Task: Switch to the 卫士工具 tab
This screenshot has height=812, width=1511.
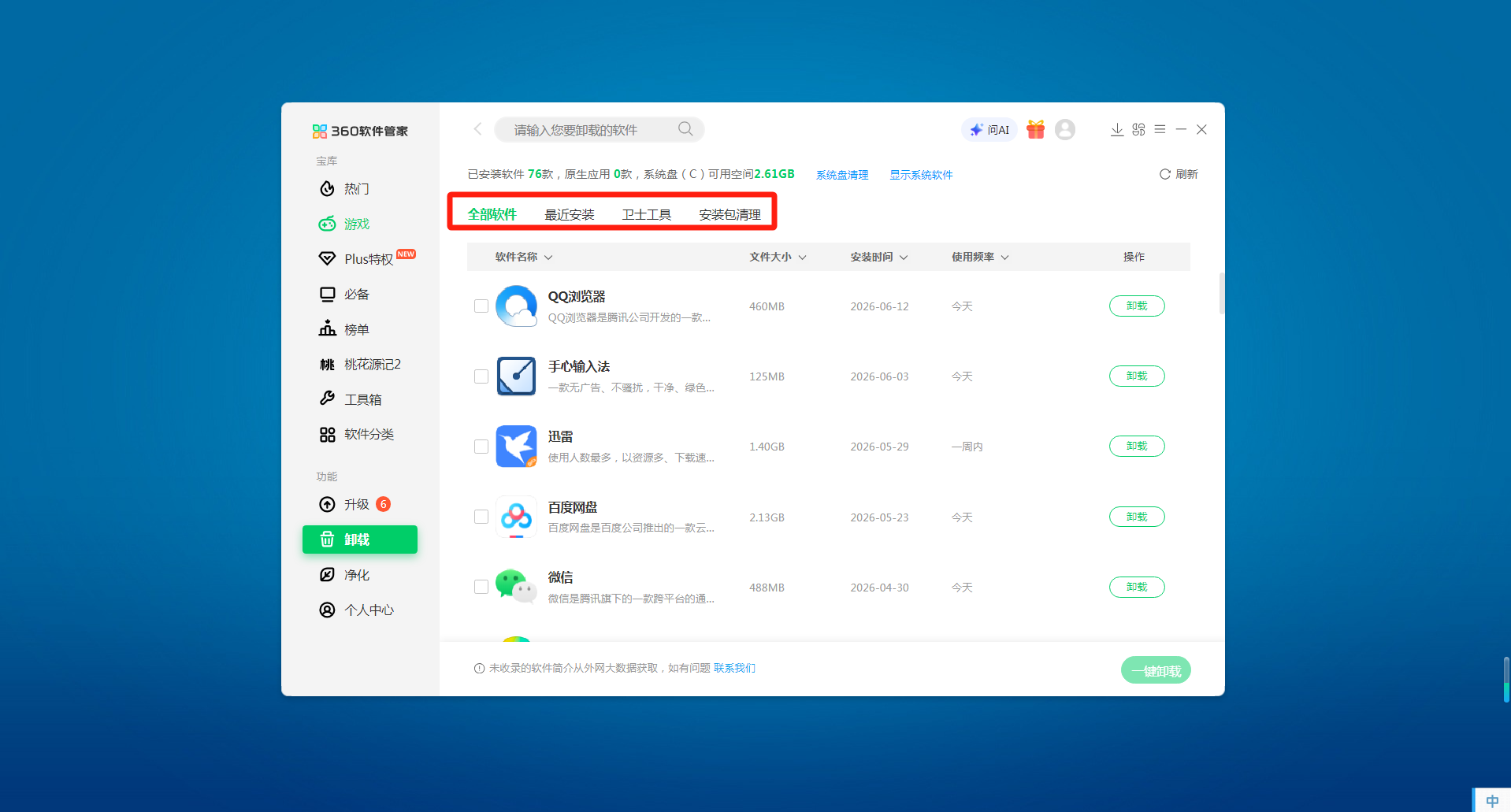Action: pyautogui.click(x=647, y=214)
